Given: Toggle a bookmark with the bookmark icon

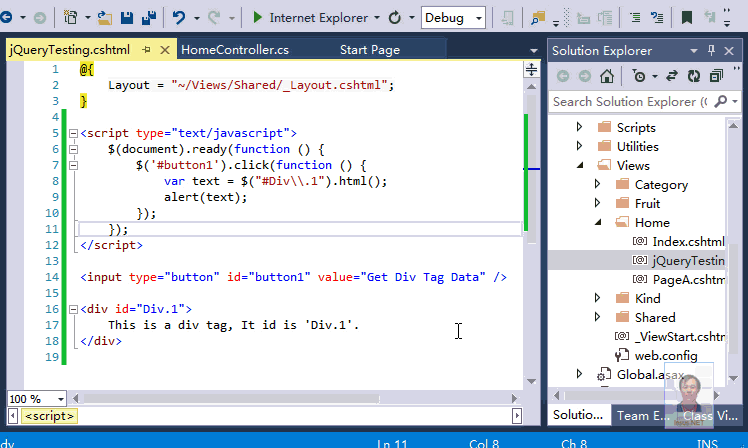Looking at the screenshot, I should tap(686, 18).
